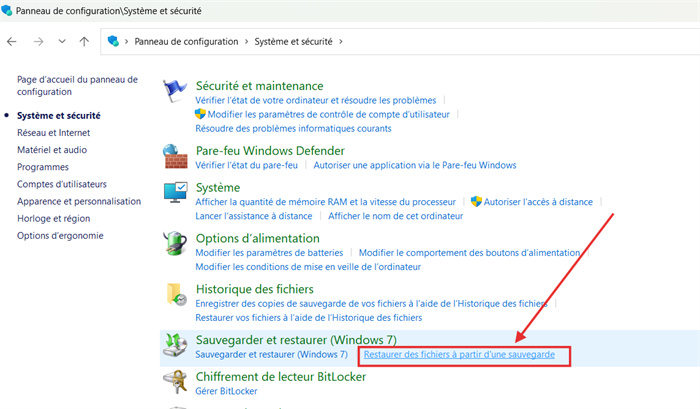Open Historique des fichiers heading
The width and height of the screenshot is (700, 409).
(x=254, y=289)
